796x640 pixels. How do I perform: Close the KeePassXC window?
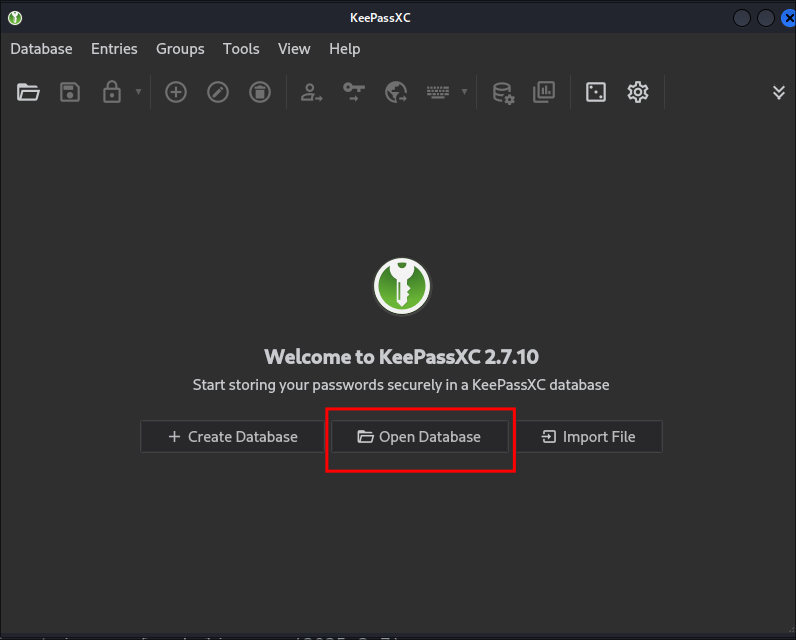point(788,18)
